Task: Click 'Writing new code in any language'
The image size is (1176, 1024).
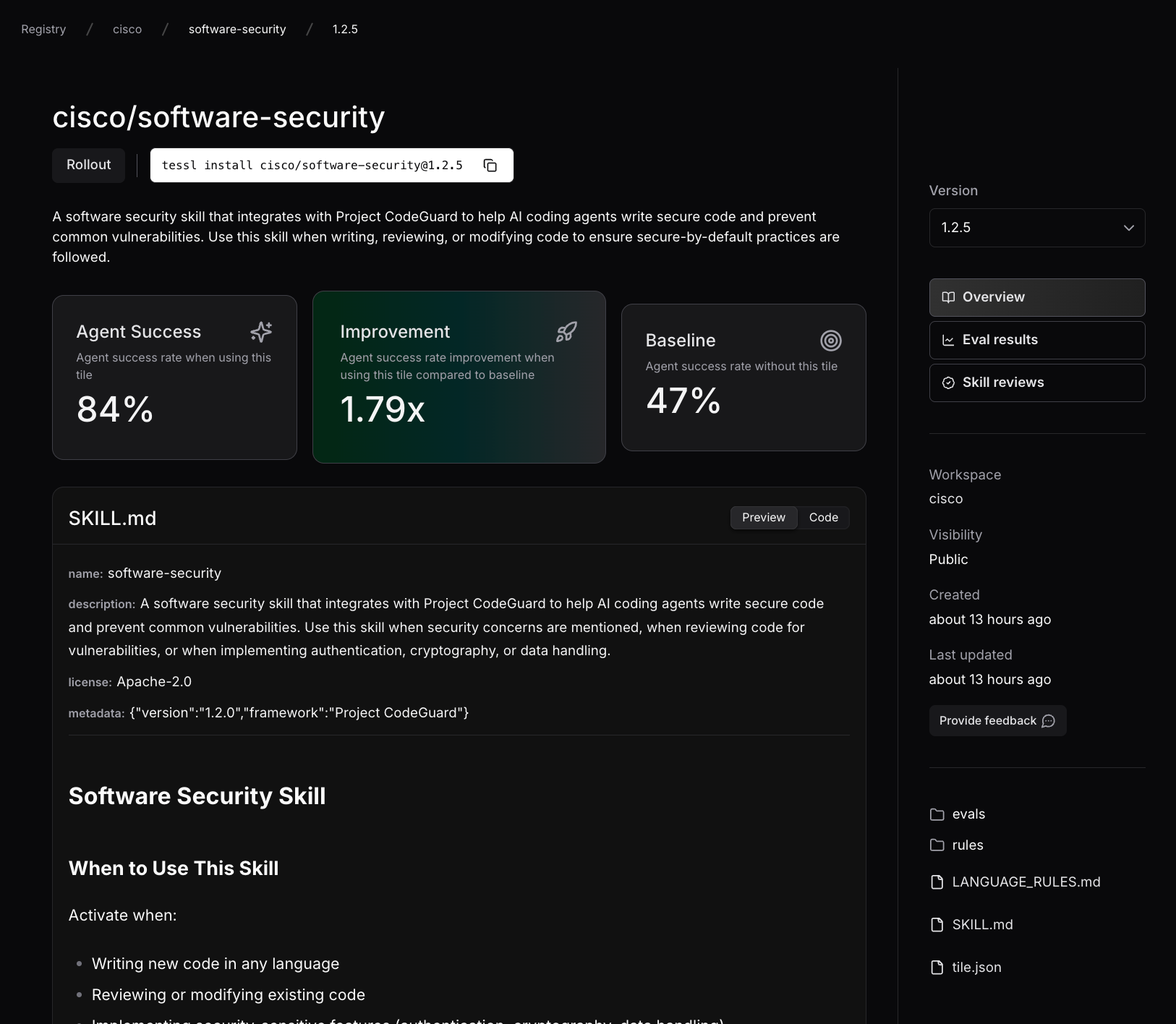Action: click(216, 964)
